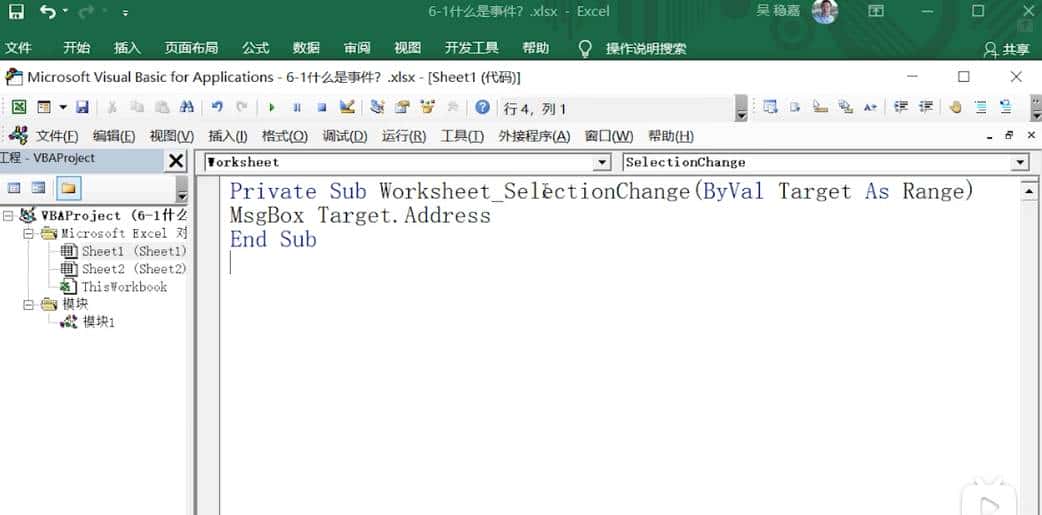
Task: Open VBA Help question mark icon
Action: point(482,107)
